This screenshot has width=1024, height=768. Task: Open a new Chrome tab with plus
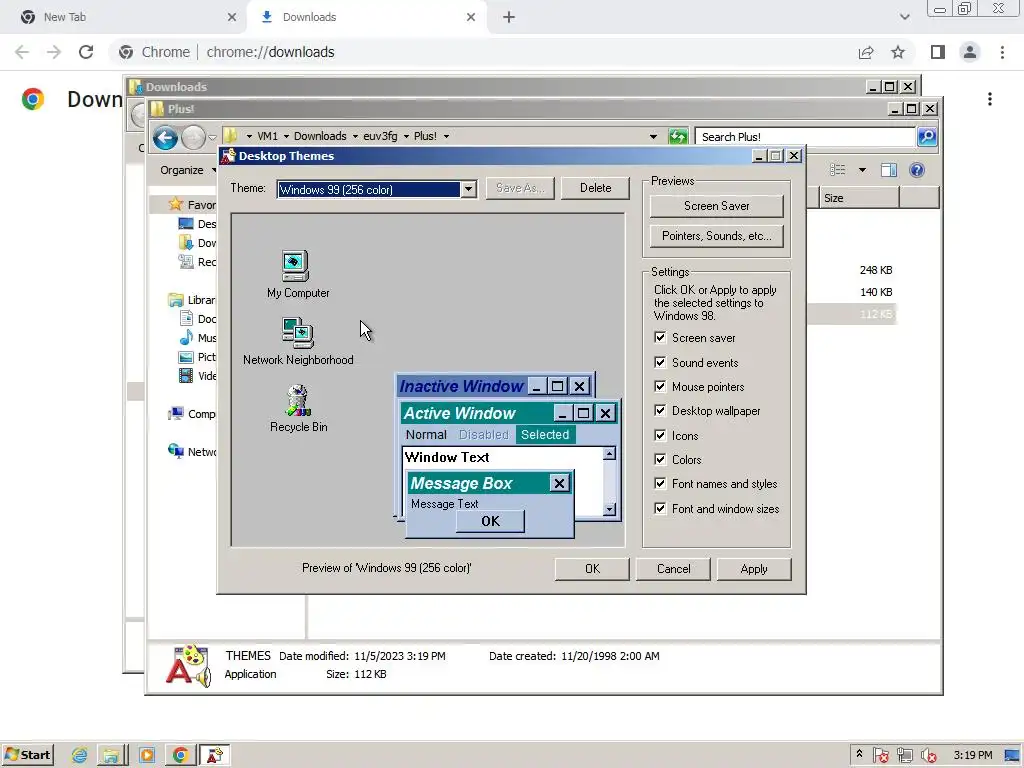click(x=509, y=17)
